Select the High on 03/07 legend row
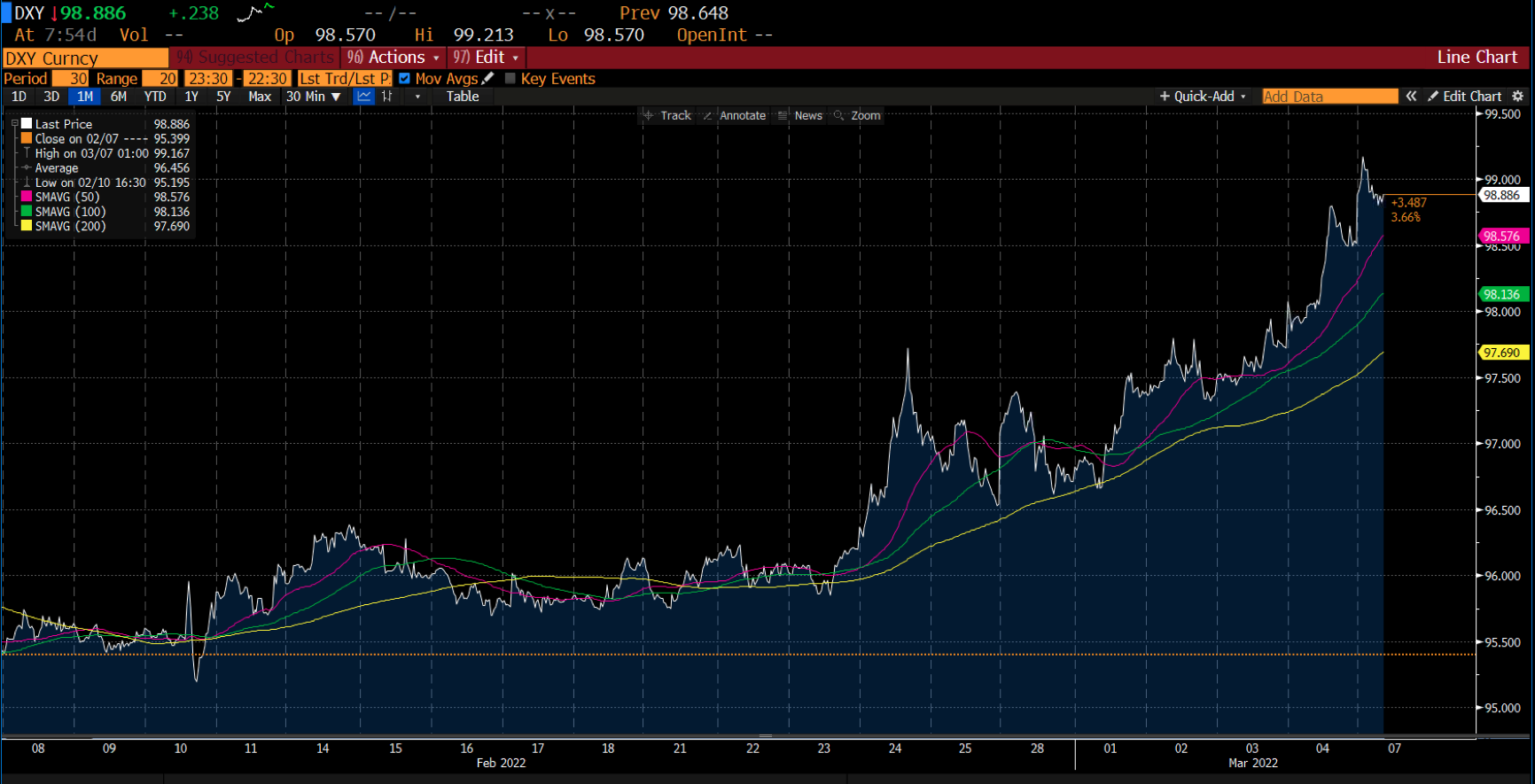 pos(105,153)
